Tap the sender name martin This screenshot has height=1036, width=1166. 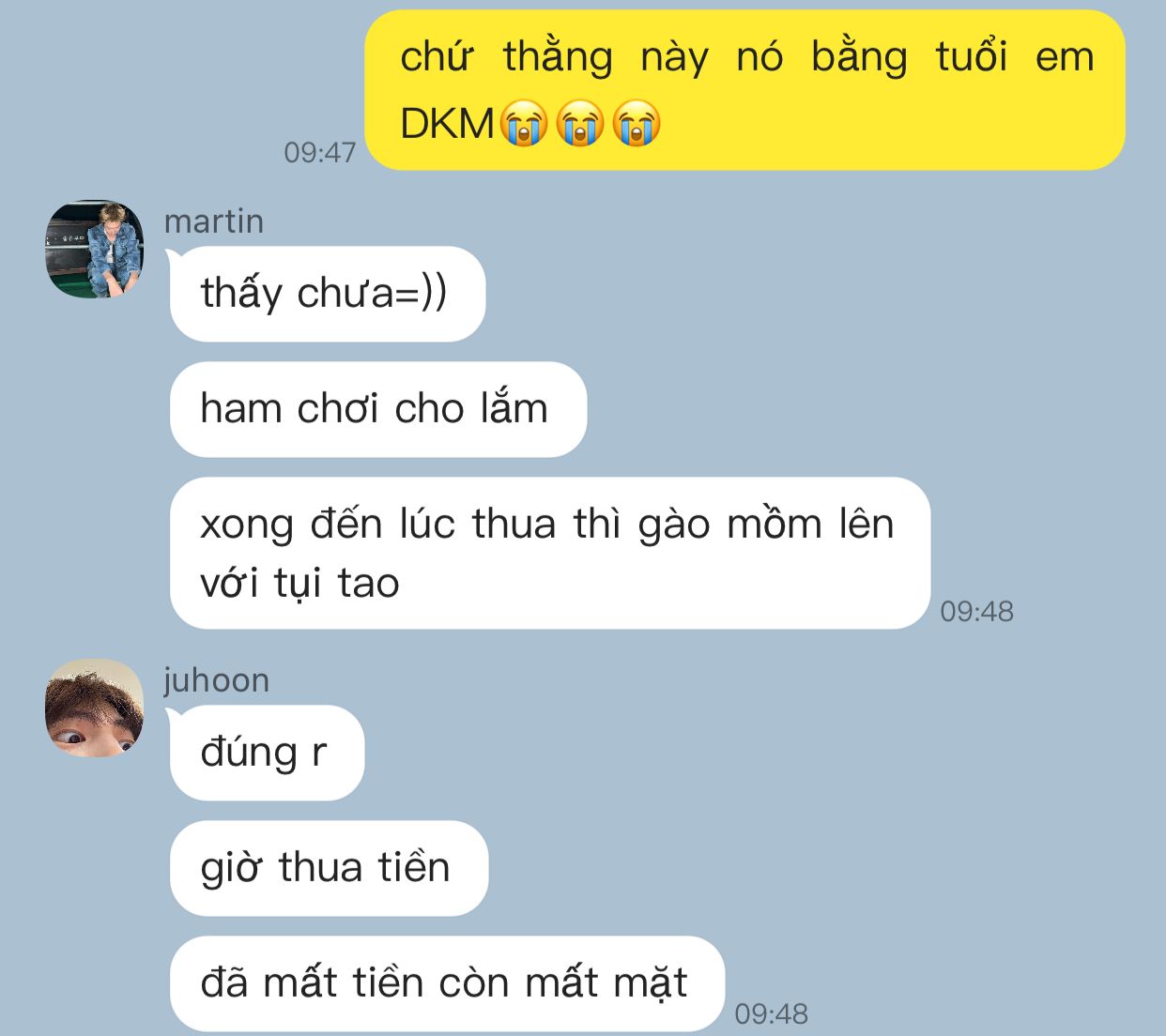pyautogui.click(x=214, y=221)
